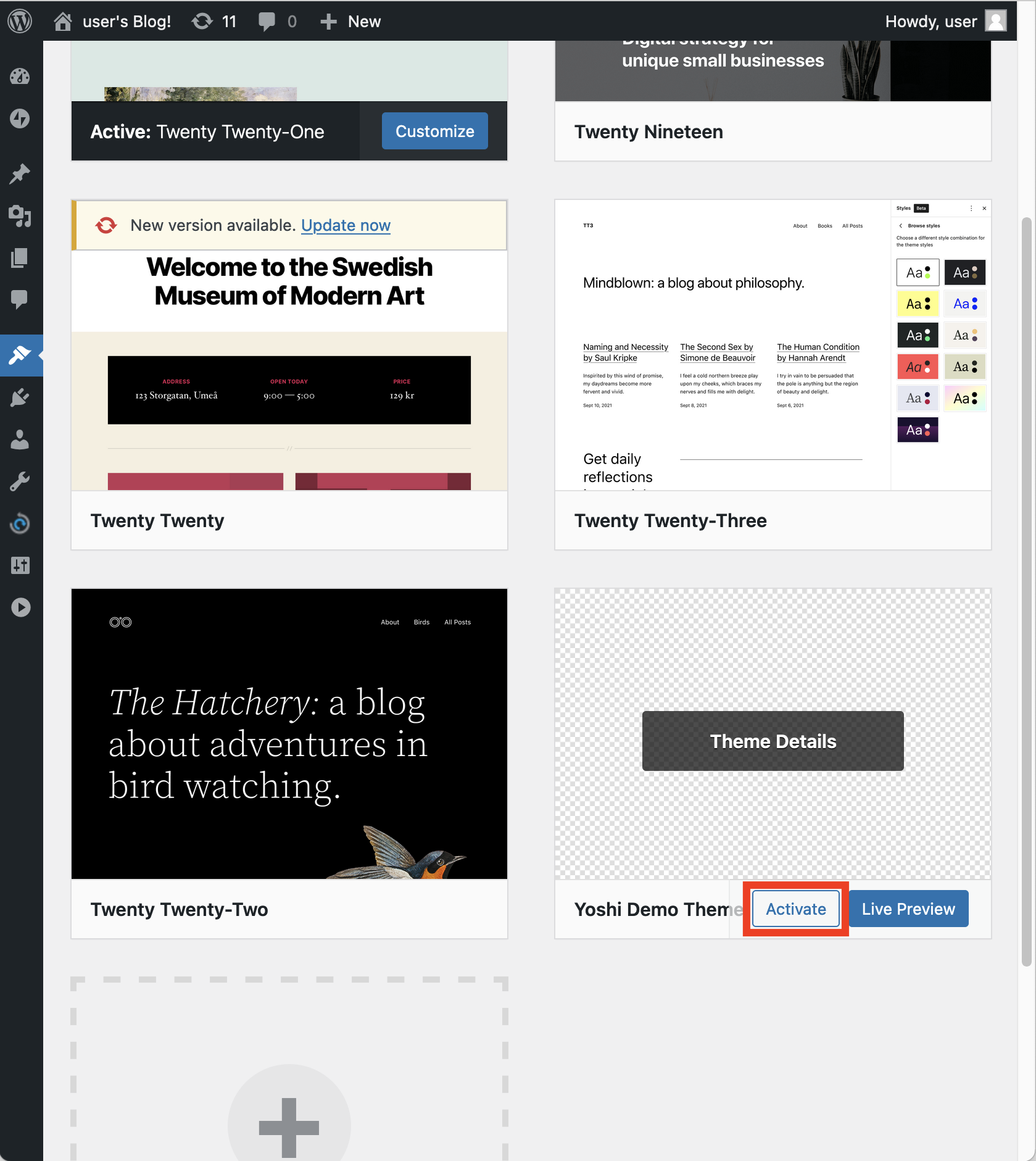The width and height of the screenshot is (1036, 1161).
Task: Open the updates icon showing 11
Action: coord(214,21)
